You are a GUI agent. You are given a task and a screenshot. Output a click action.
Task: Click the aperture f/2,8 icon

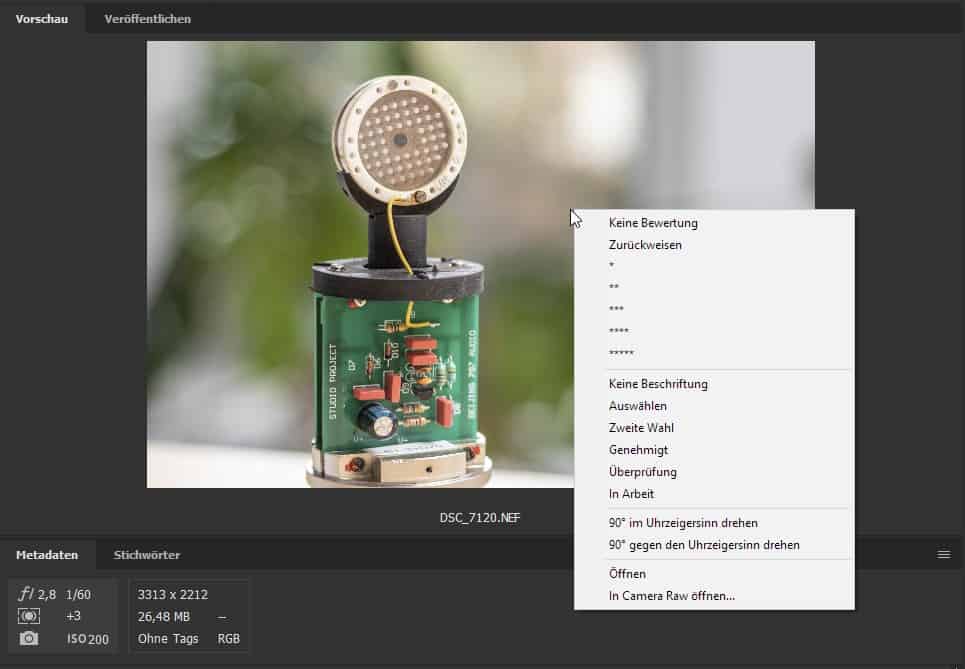point(27,594)
